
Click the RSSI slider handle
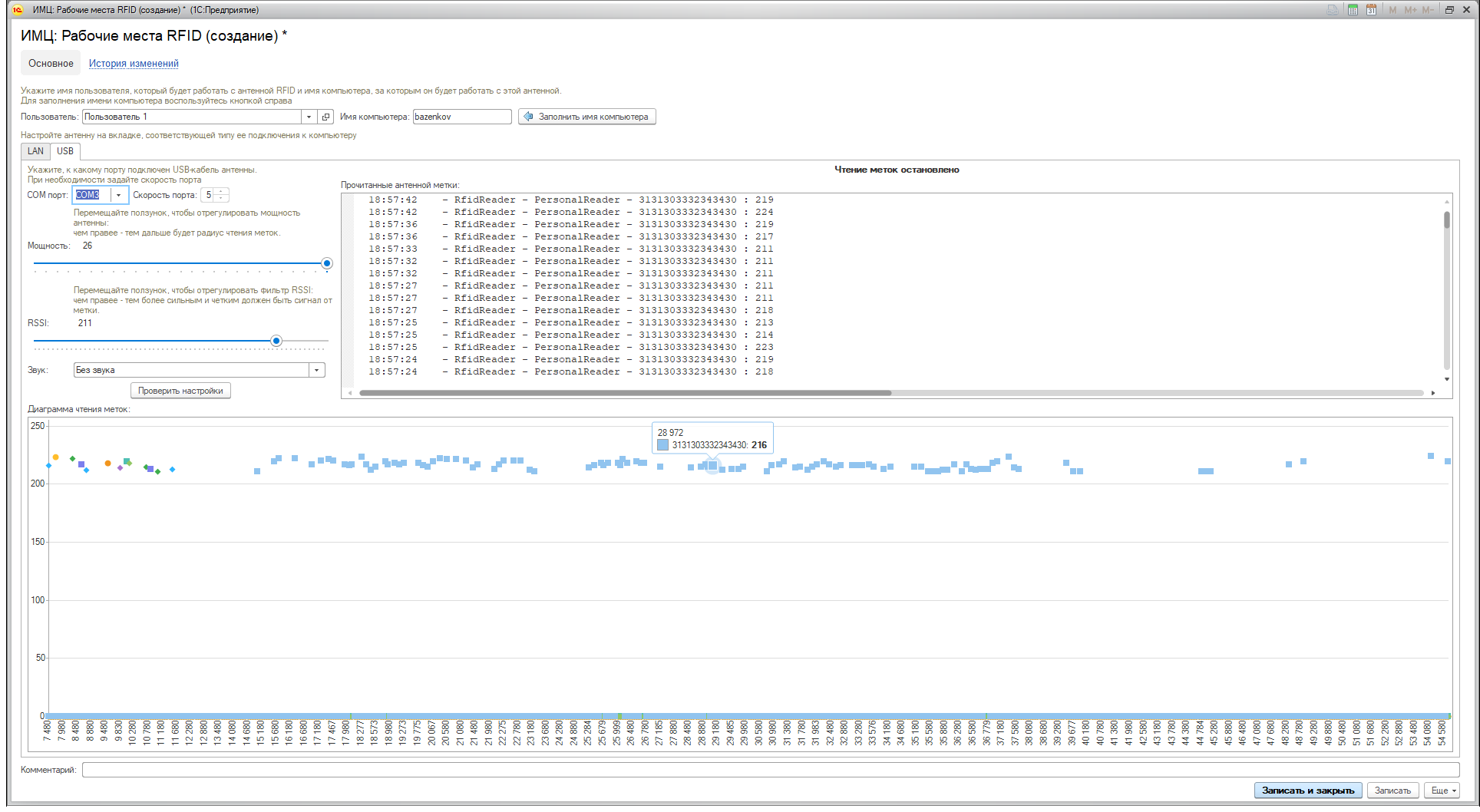pyautogui.click(x=276, y=341)
